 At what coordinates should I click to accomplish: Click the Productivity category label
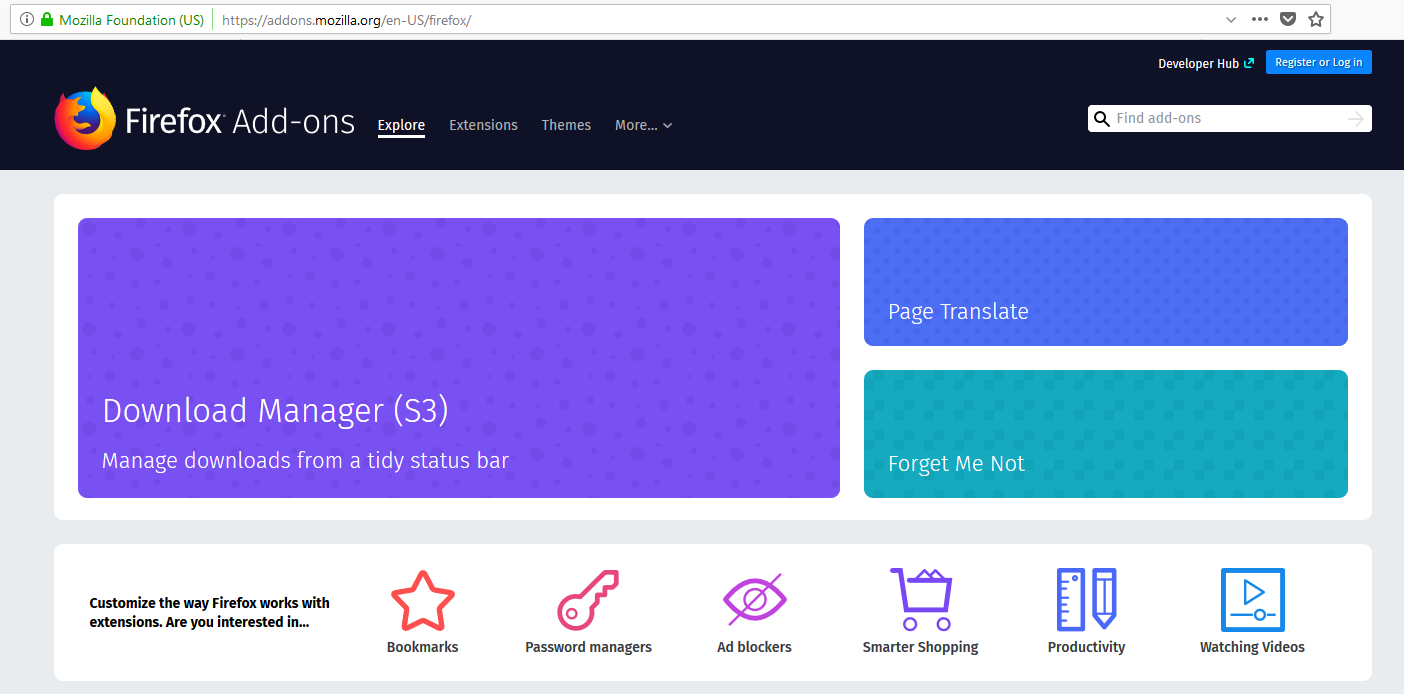point(1086,647)
